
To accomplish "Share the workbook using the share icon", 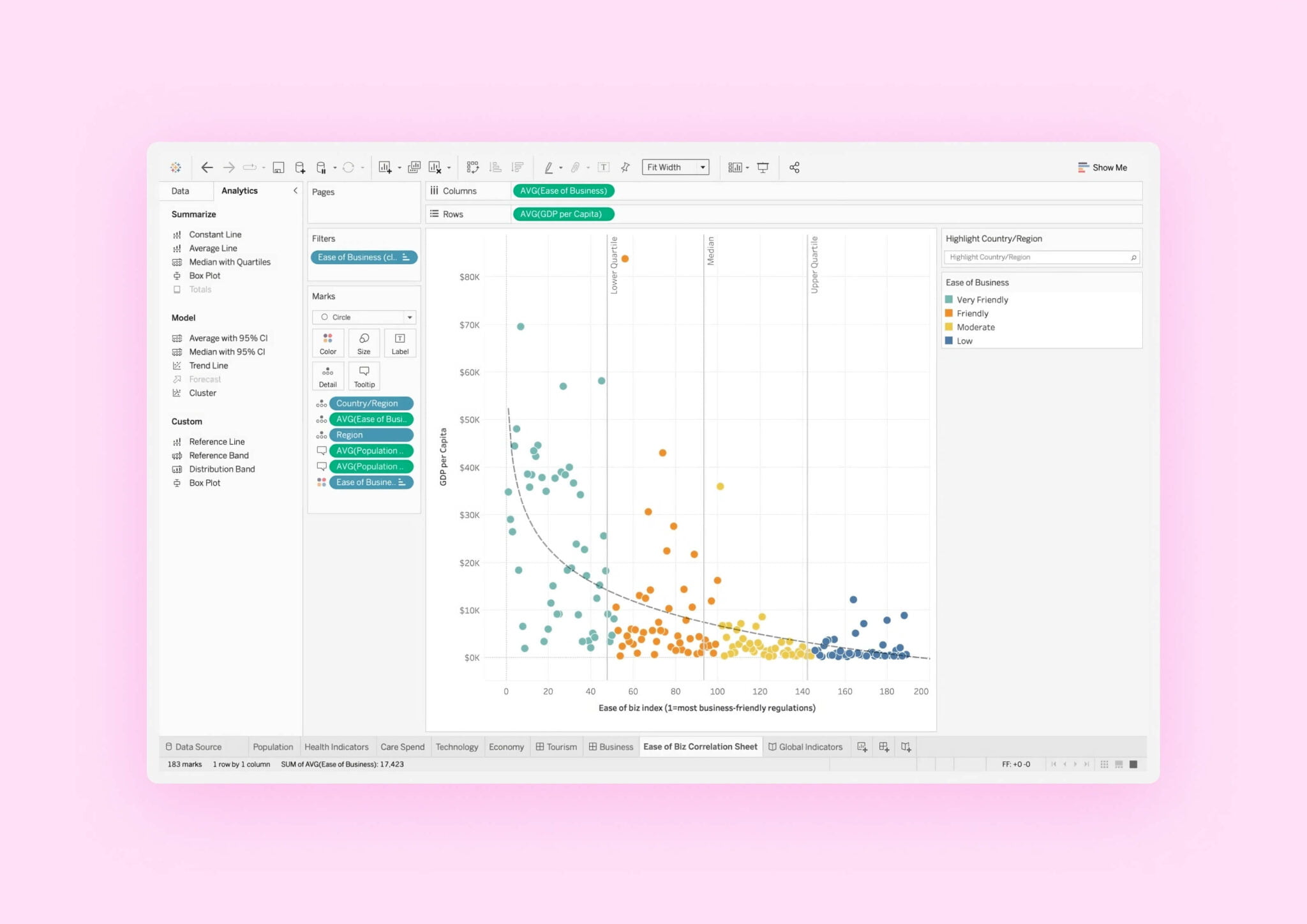I will click(x=795, y=167).
